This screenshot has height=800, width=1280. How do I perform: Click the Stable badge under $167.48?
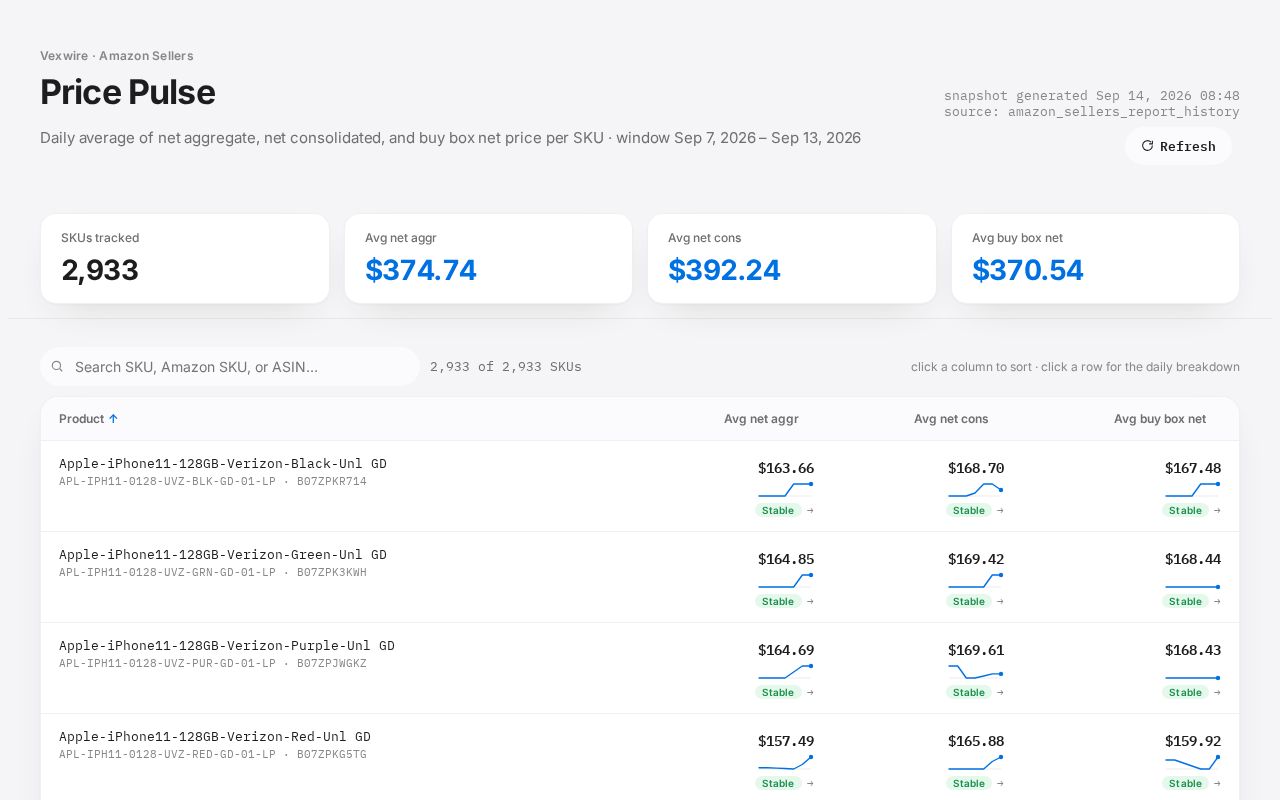[1185, 510]
